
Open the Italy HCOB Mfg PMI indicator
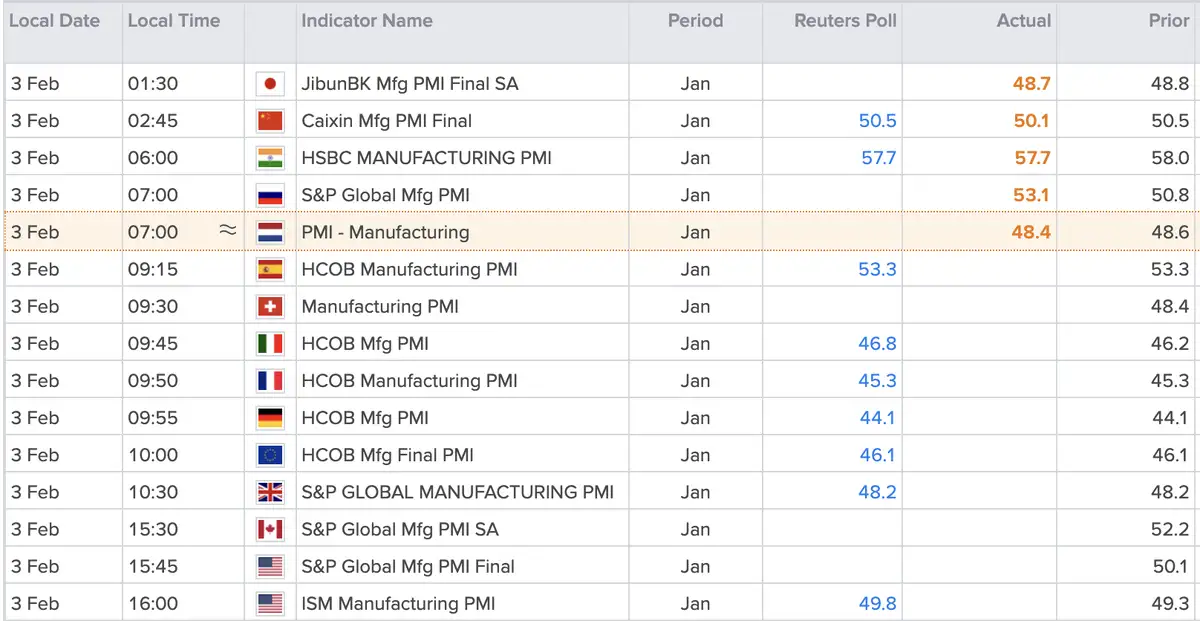point(365,344)
